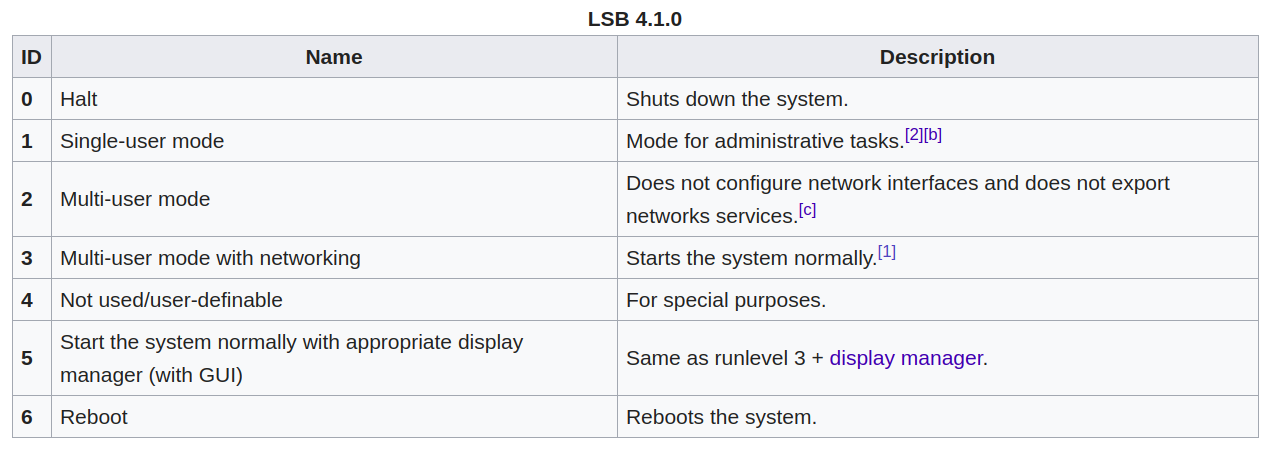Click runlevel ID 0 cell

(x=32, y=99)
